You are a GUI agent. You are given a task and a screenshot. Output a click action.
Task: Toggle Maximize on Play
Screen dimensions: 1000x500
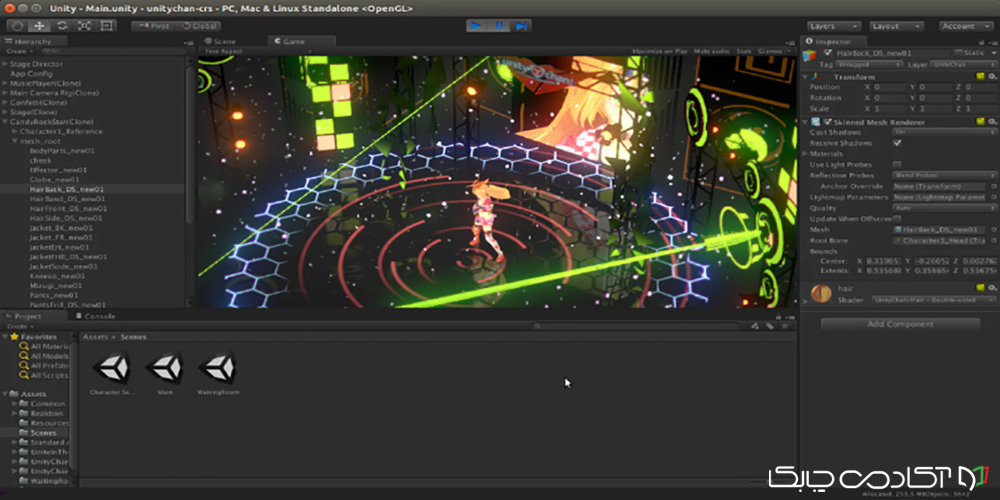[x=659, y=51]
